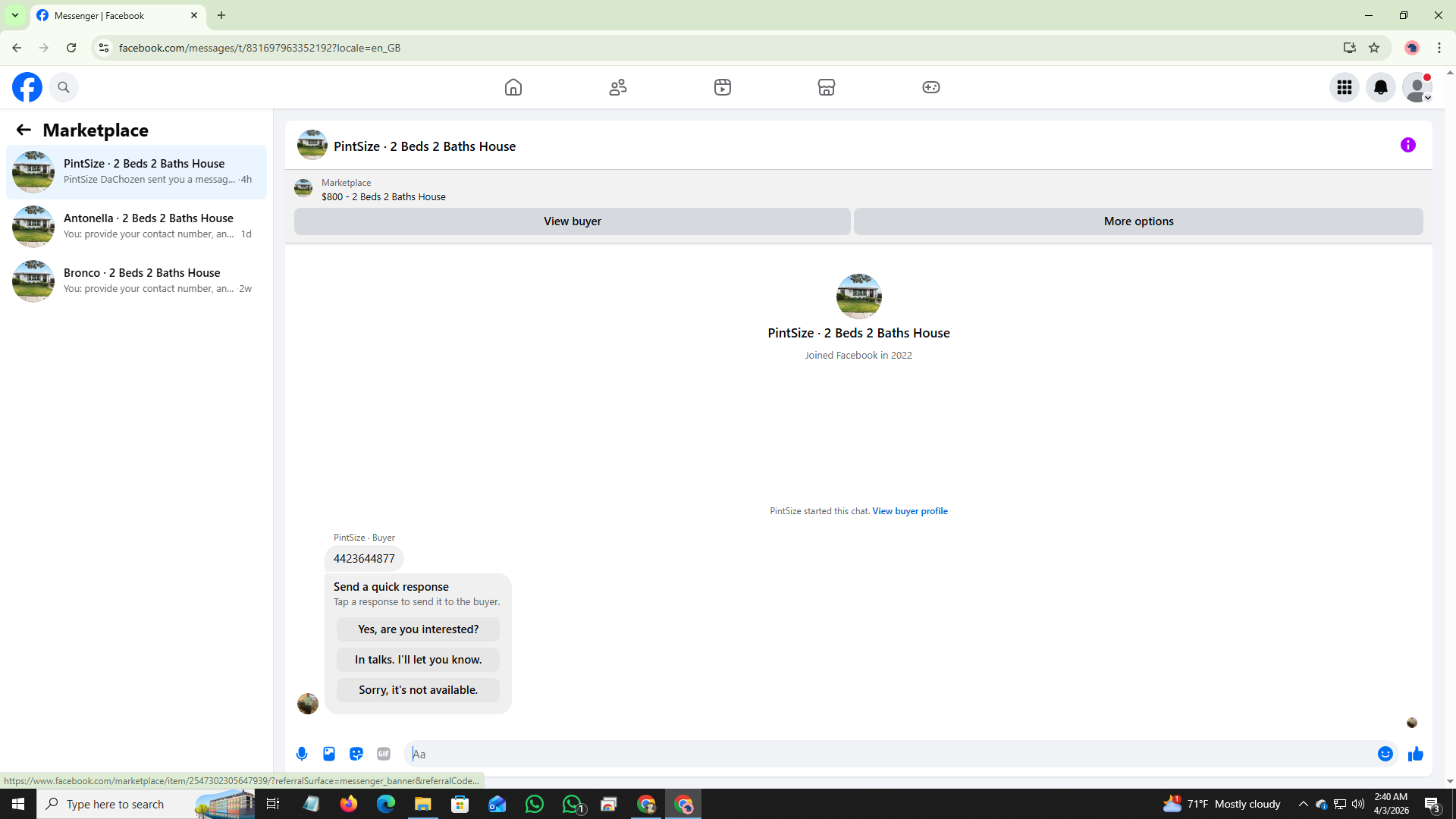
Task: Choose a sticker
Action: pos(356,754)
